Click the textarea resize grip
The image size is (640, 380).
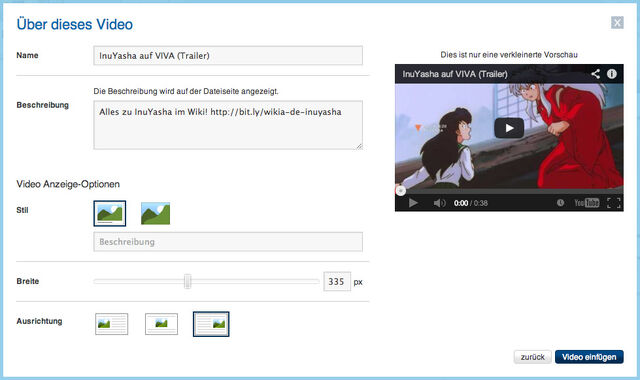[x=359, y=146]
